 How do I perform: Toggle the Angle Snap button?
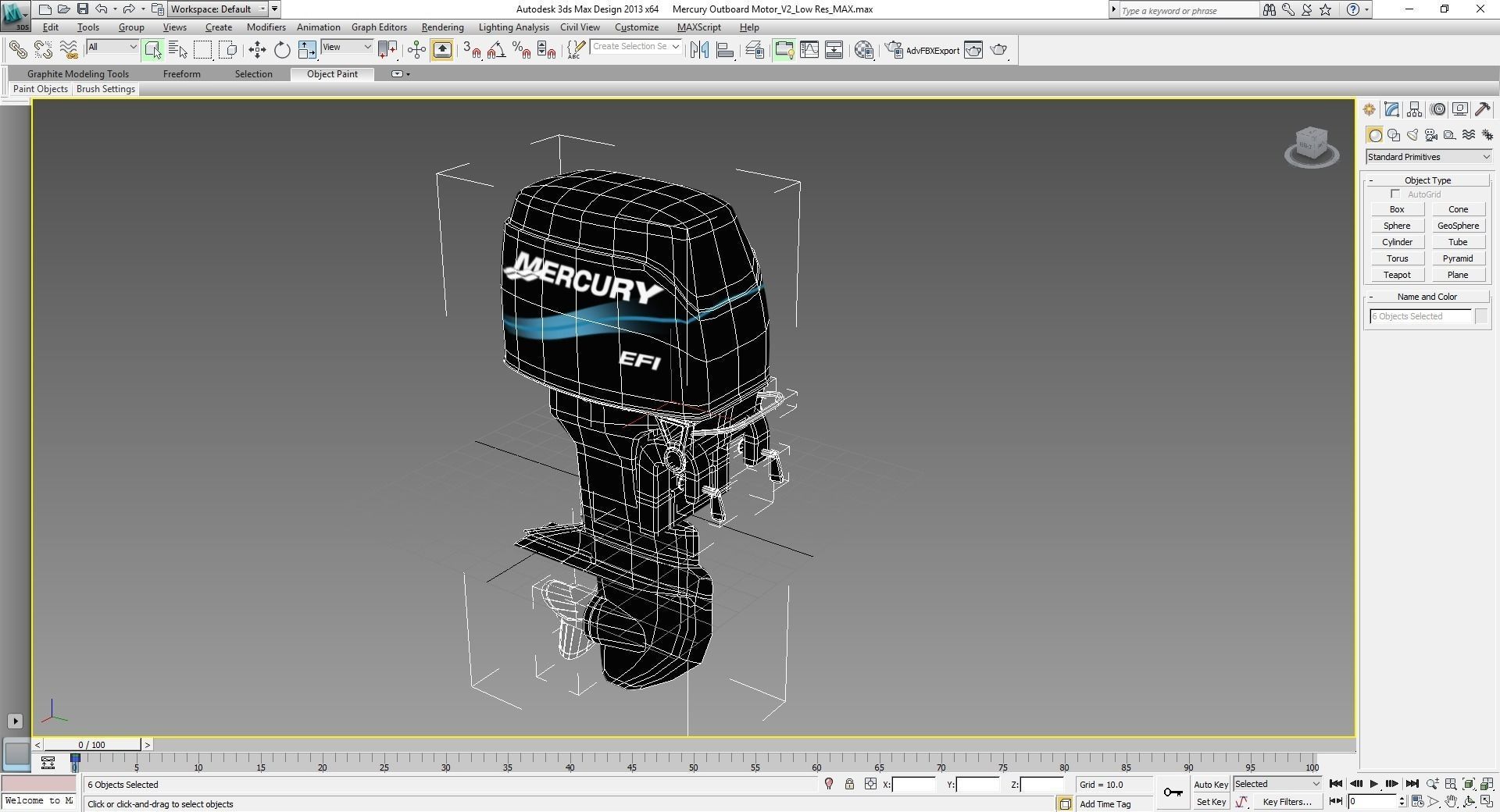(496, 50)
